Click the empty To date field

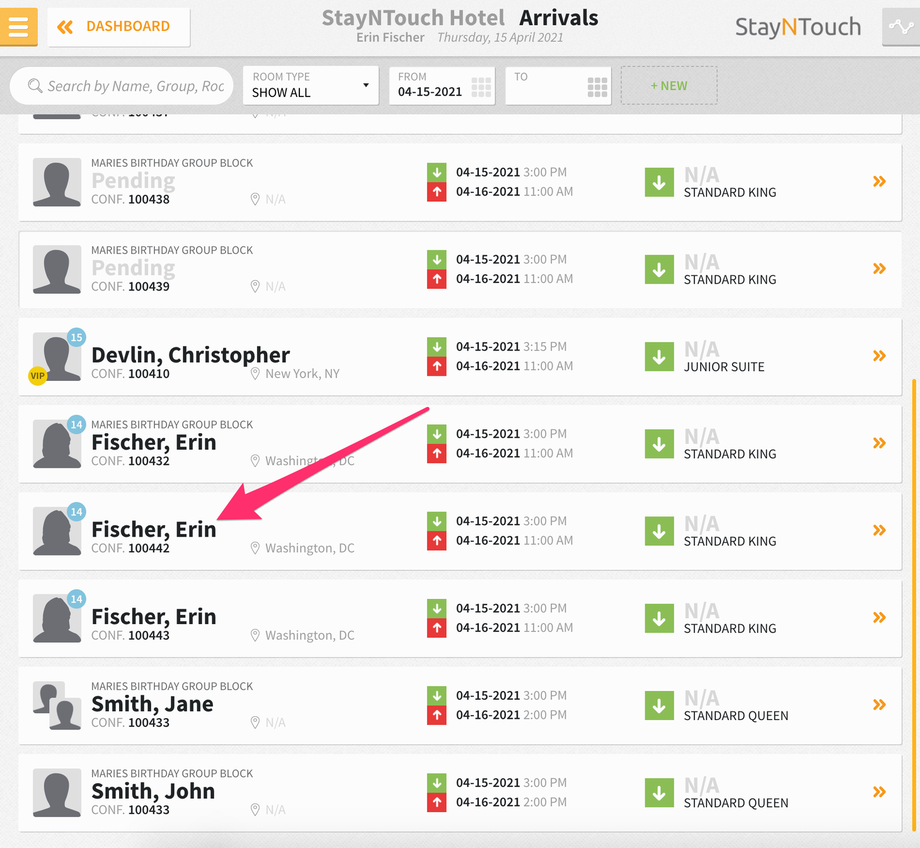[558, 86]
